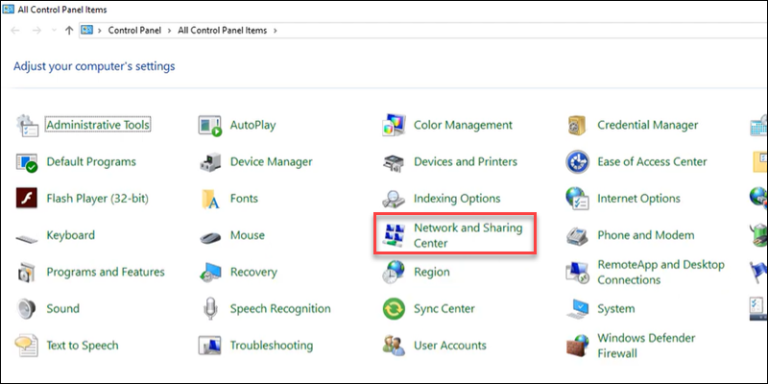Open the Speech Recognition link
Viewport: 768px width, 384px height.
coord(280,309)
